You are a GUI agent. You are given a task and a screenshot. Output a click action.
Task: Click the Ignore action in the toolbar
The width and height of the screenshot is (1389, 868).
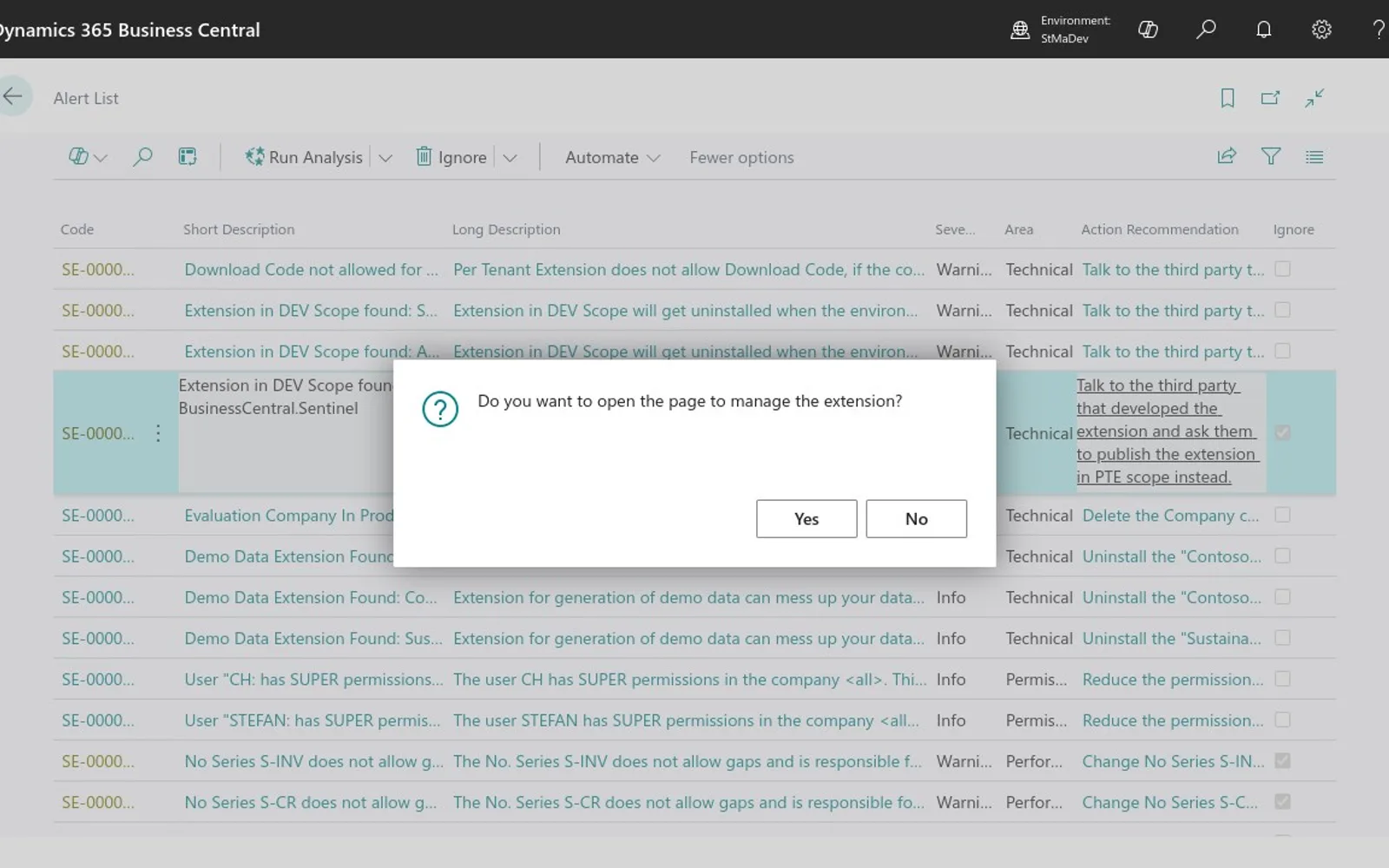tap(451, 157)
